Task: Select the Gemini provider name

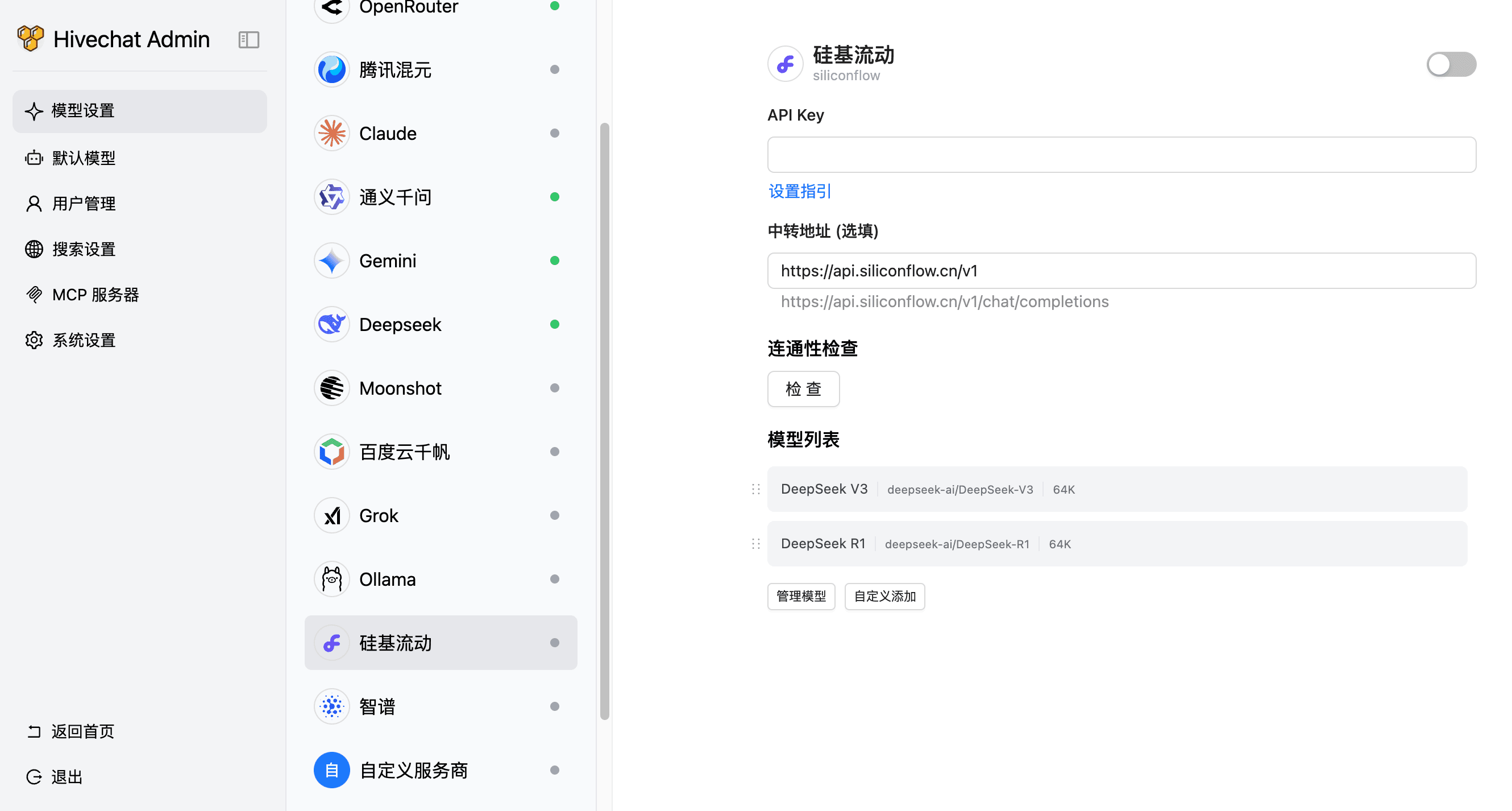Action: click(388, 260)
